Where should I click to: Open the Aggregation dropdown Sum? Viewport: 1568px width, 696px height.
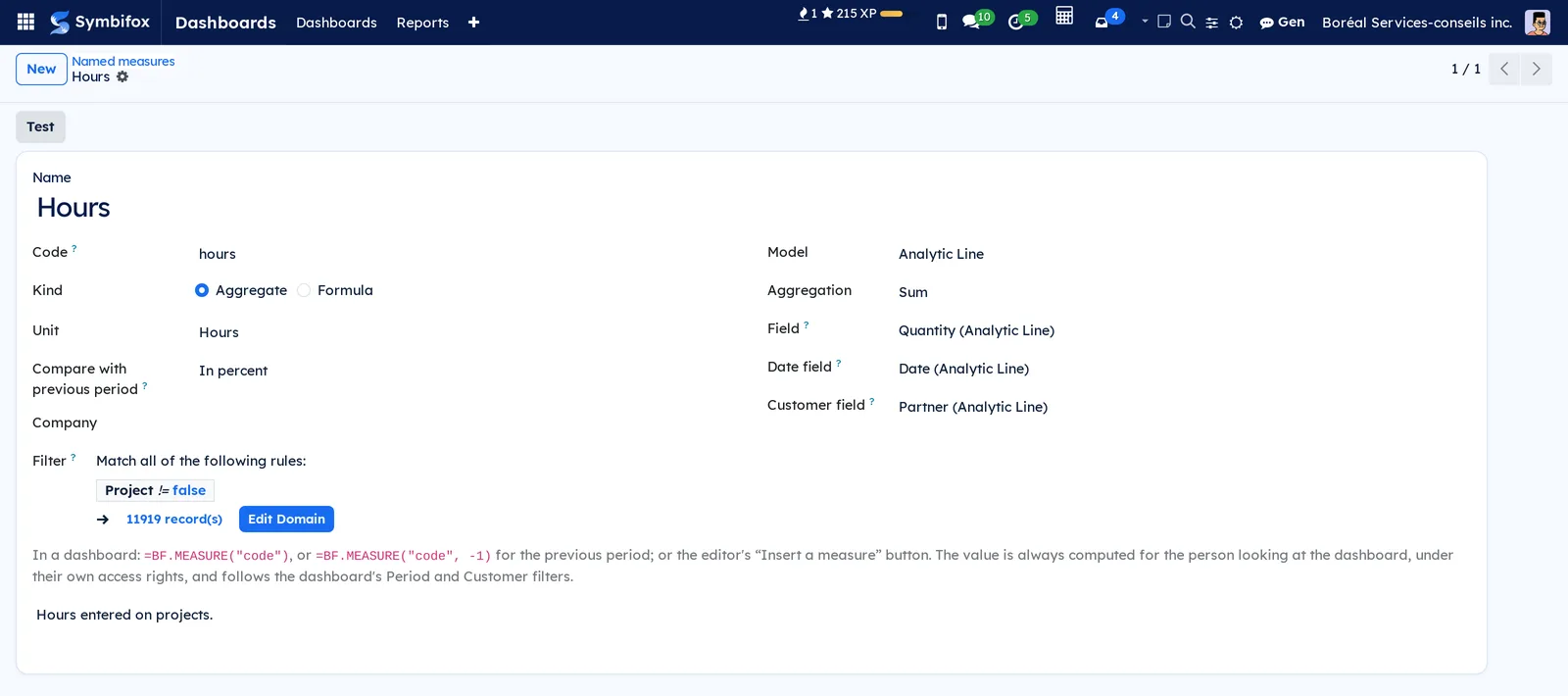point(1184,292)
